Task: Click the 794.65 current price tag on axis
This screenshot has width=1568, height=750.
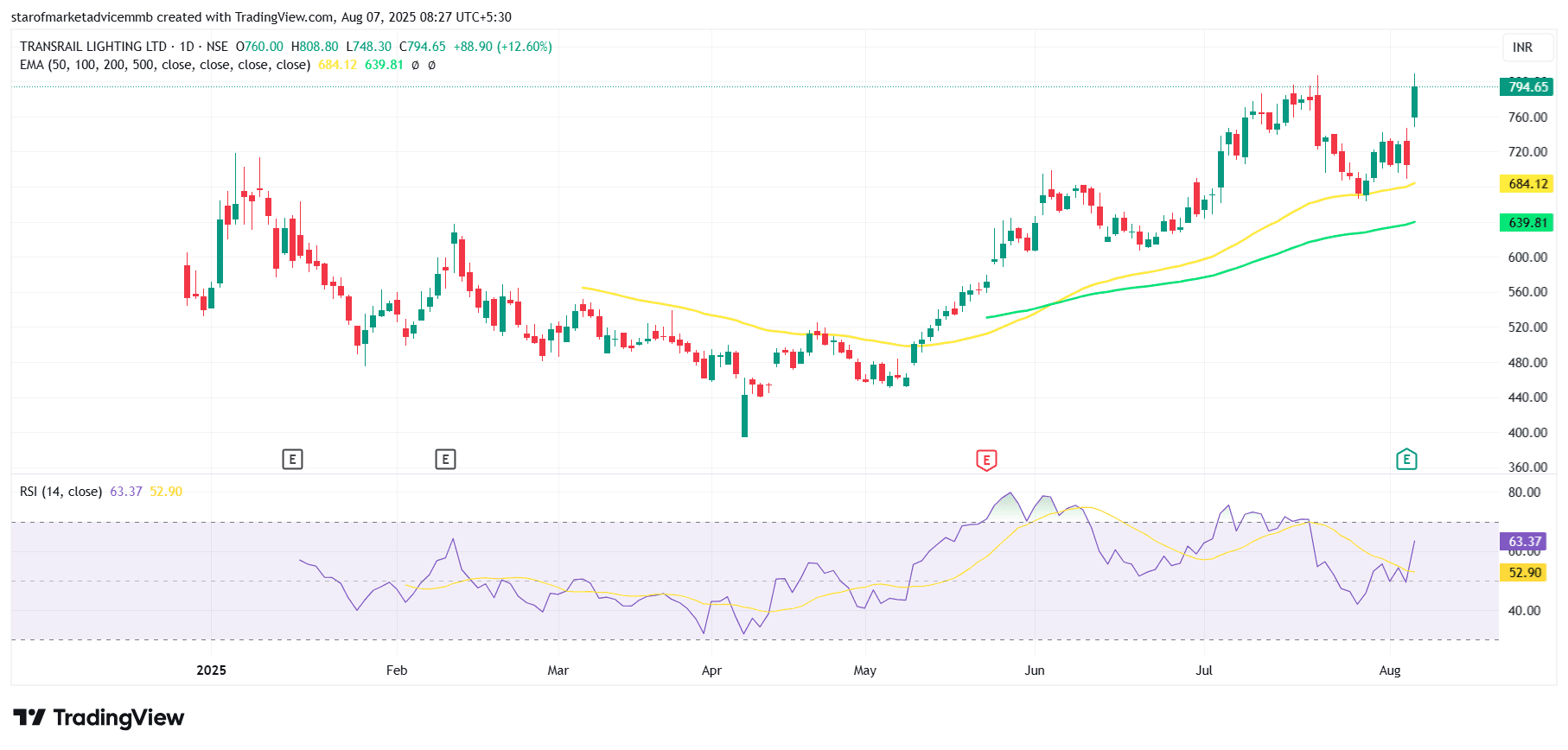Action: (1527, 86)
